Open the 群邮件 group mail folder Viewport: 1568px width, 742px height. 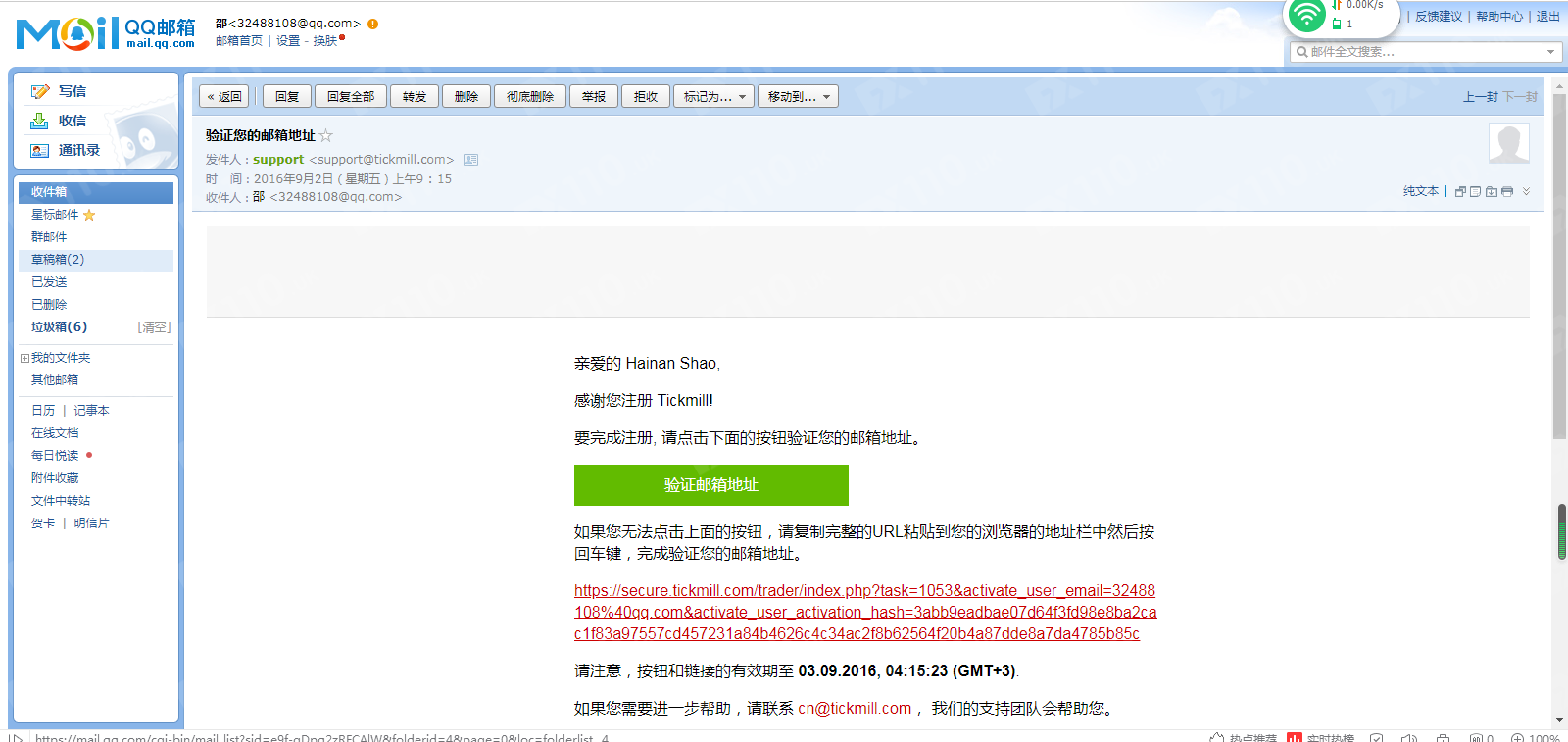pyautogui.click(x=49, y=237)
